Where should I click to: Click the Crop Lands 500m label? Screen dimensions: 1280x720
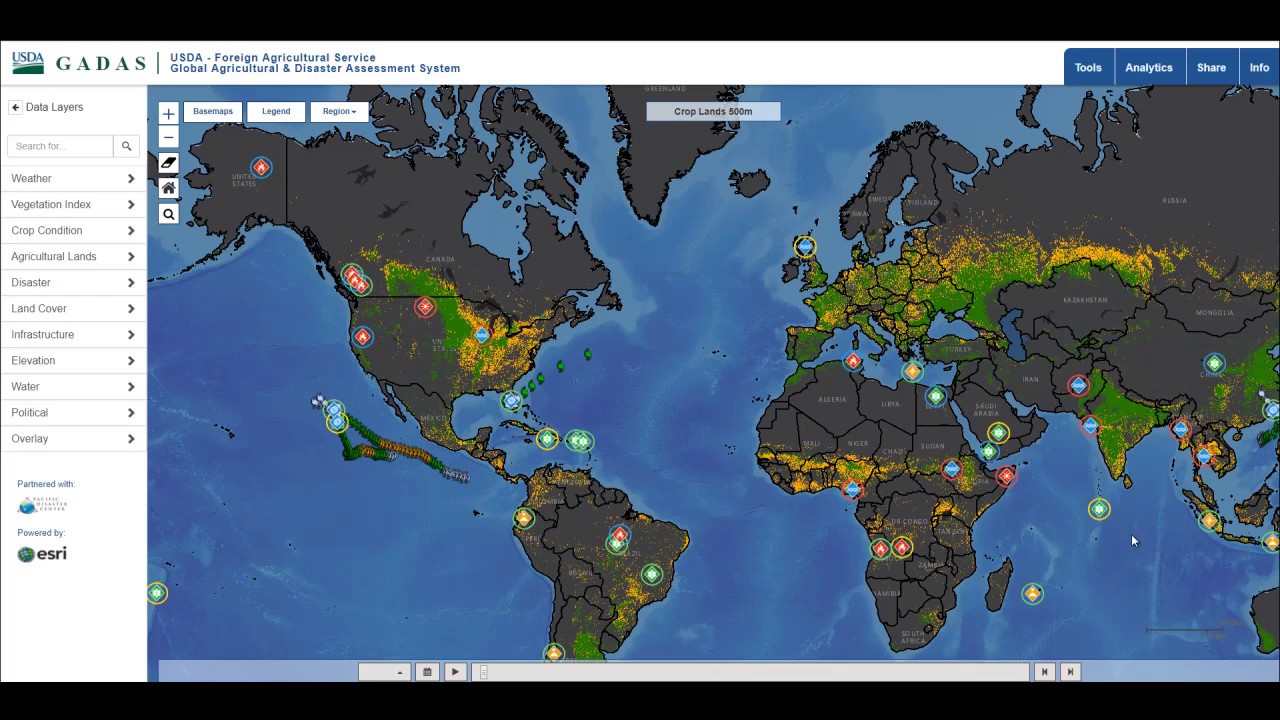[713, 111]
